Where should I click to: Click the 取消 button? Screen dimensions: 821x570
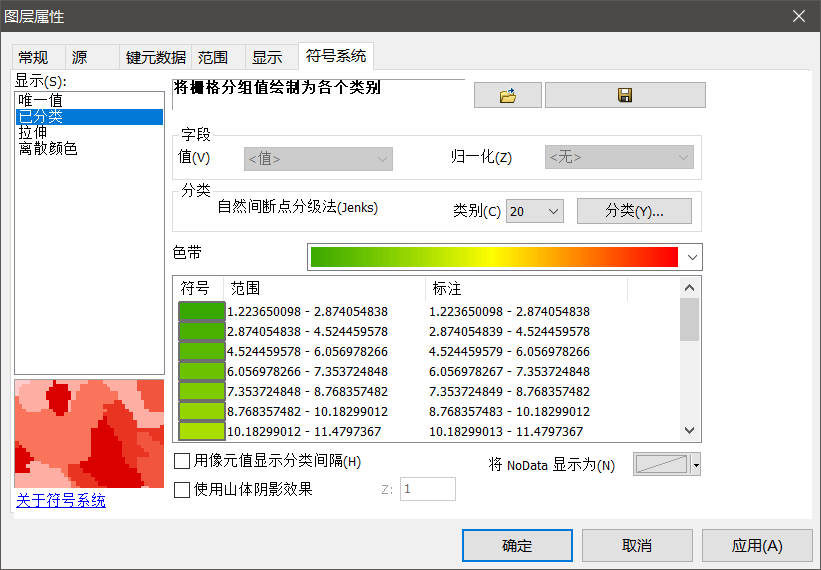(637, 545)
